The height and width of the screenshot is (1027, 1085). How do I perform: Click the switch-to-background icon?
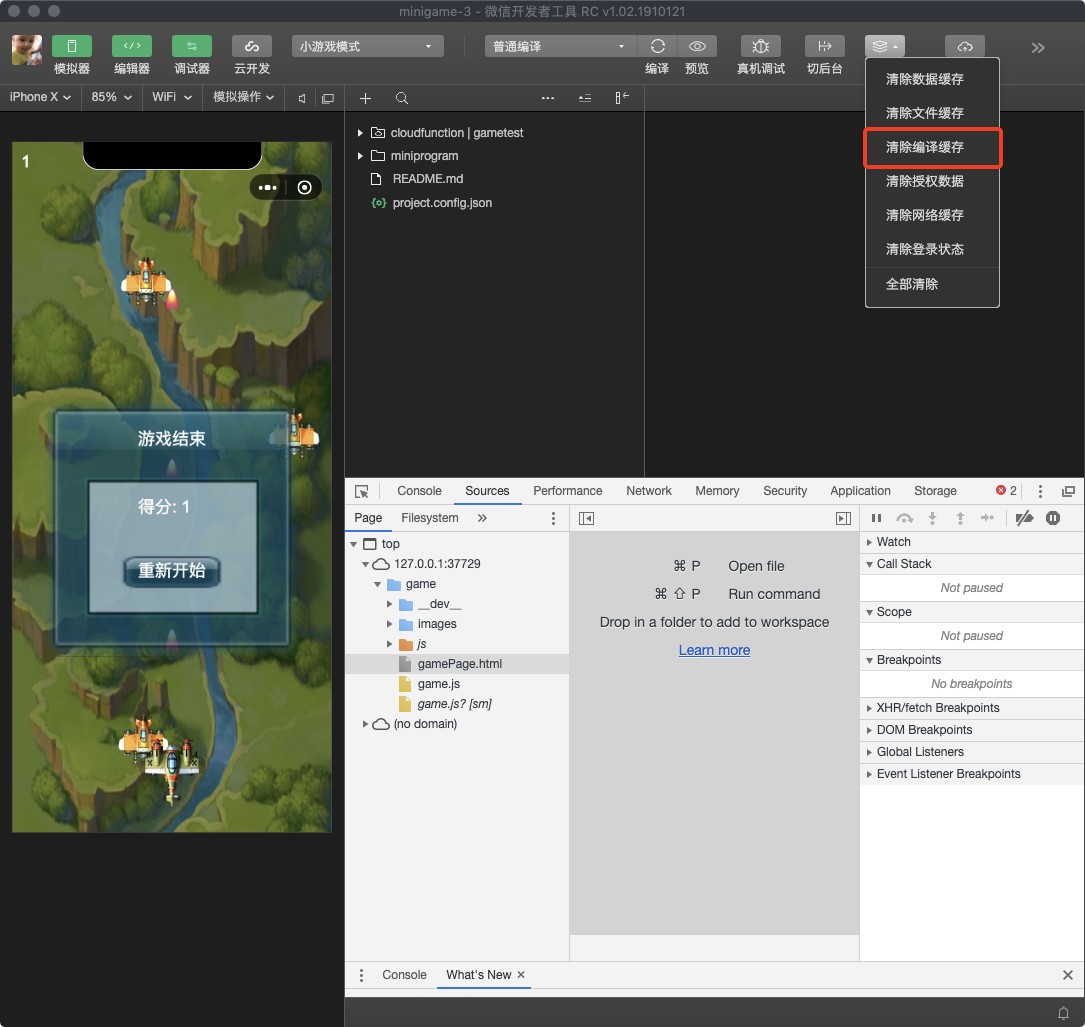pyautogui.click(x=825, y=46)
